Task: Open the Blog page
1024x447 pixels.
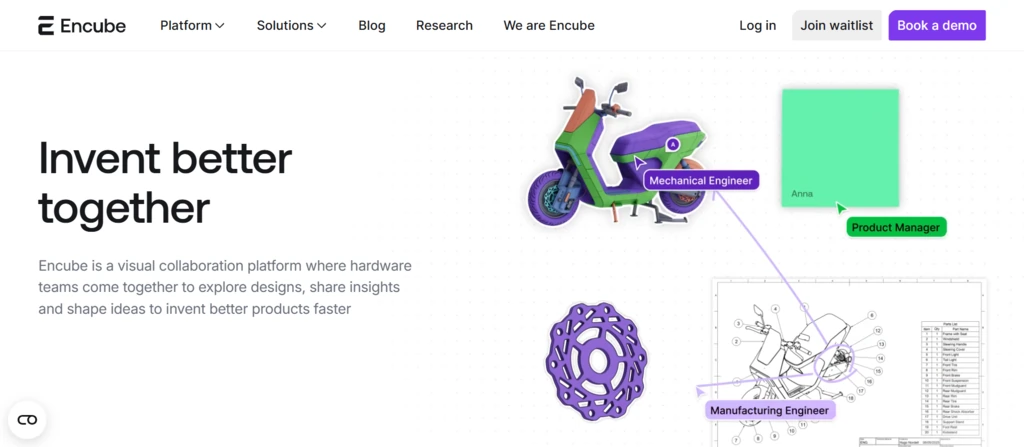Action: click(372, 26)
